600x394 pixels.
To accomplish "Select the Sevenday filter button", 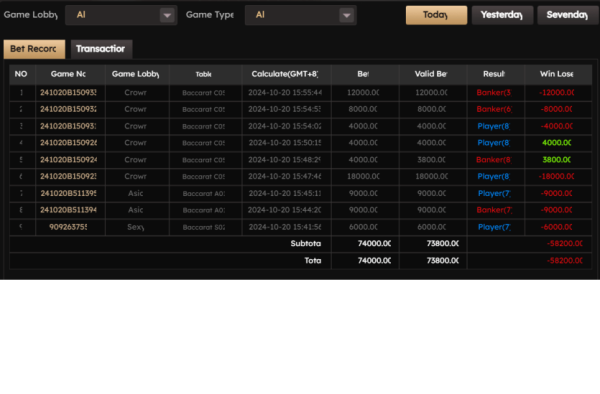I will tap(568, 15).
